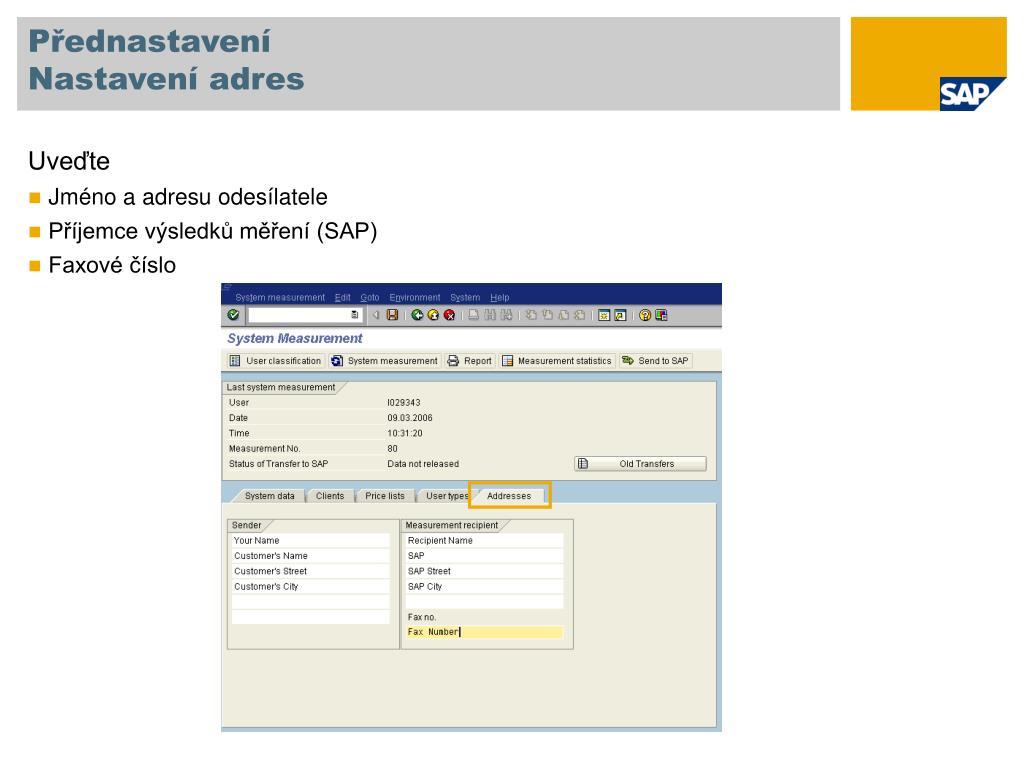Screen dimensions: 1024x768
Task: Click the Recipient Name field
Action: click(x=484, y=541)
